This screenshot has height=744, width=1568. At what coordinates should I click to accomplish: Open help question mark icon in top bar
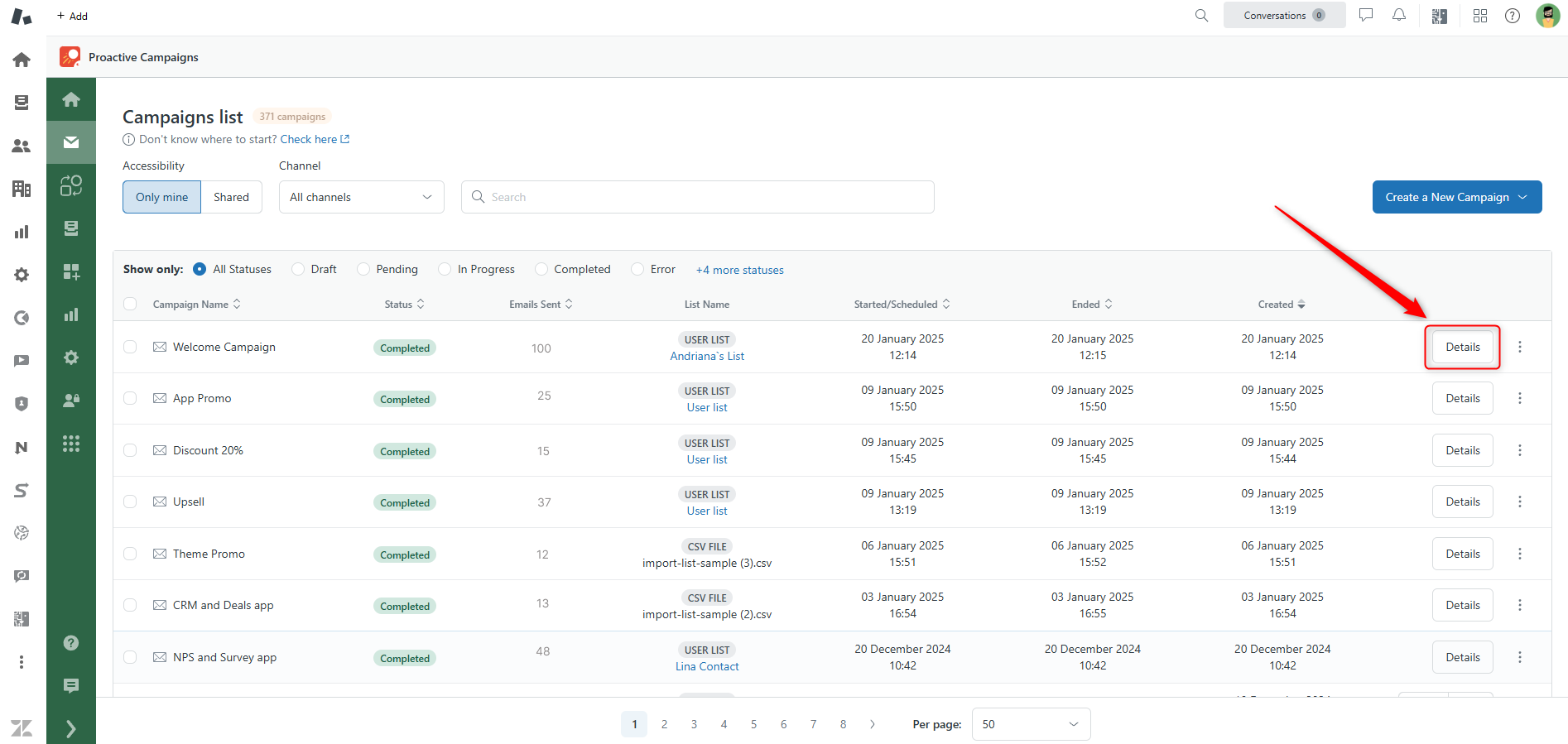coord(1513,16)
